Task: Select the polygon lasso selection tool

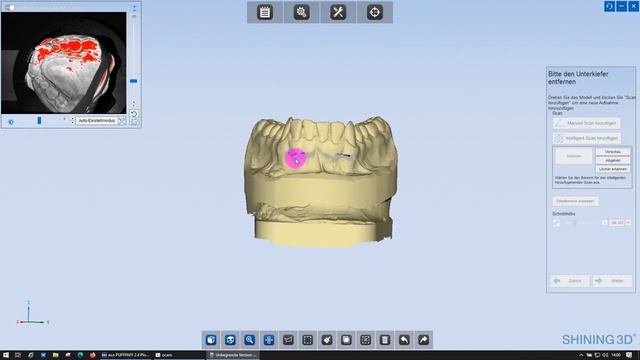Action: pos(288,340)
